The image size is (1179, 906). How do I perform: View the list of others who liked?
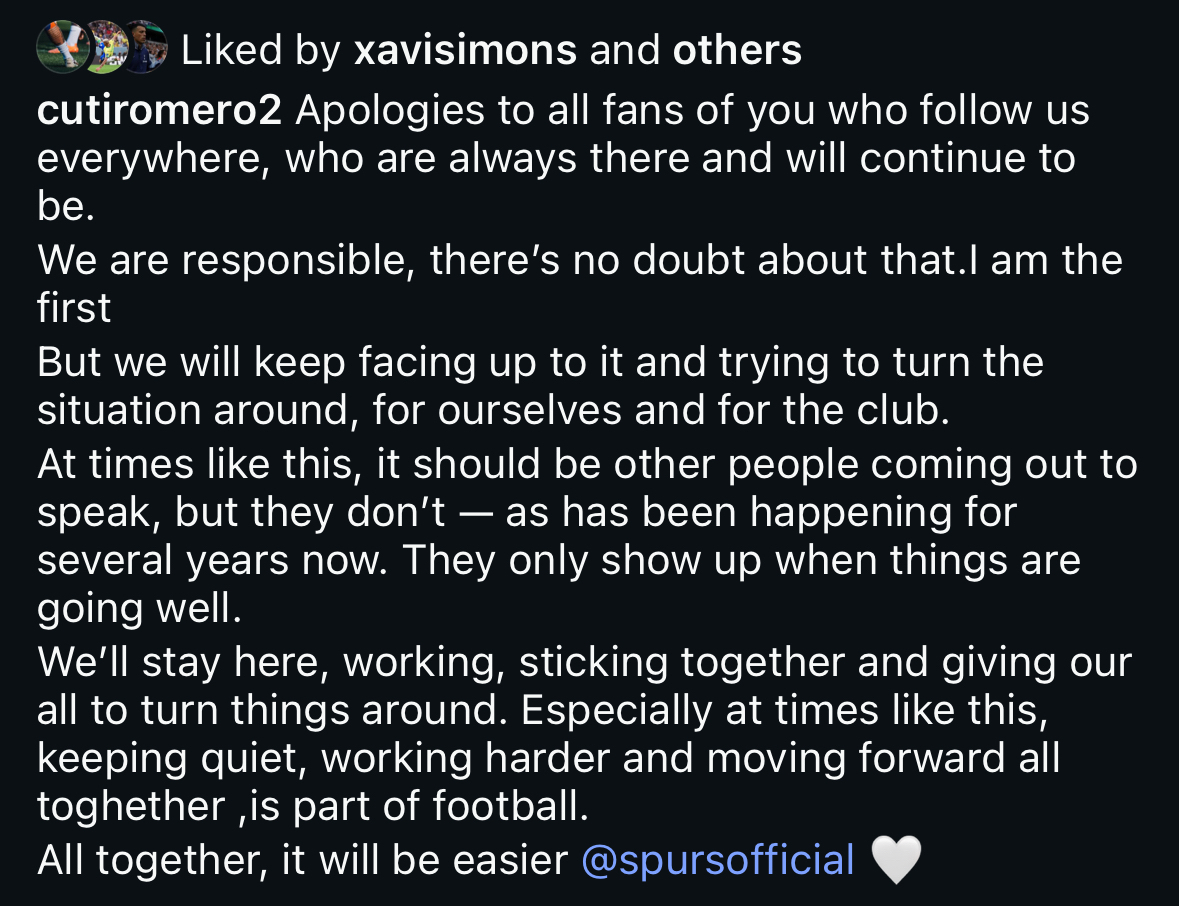[x=737, y=49]
